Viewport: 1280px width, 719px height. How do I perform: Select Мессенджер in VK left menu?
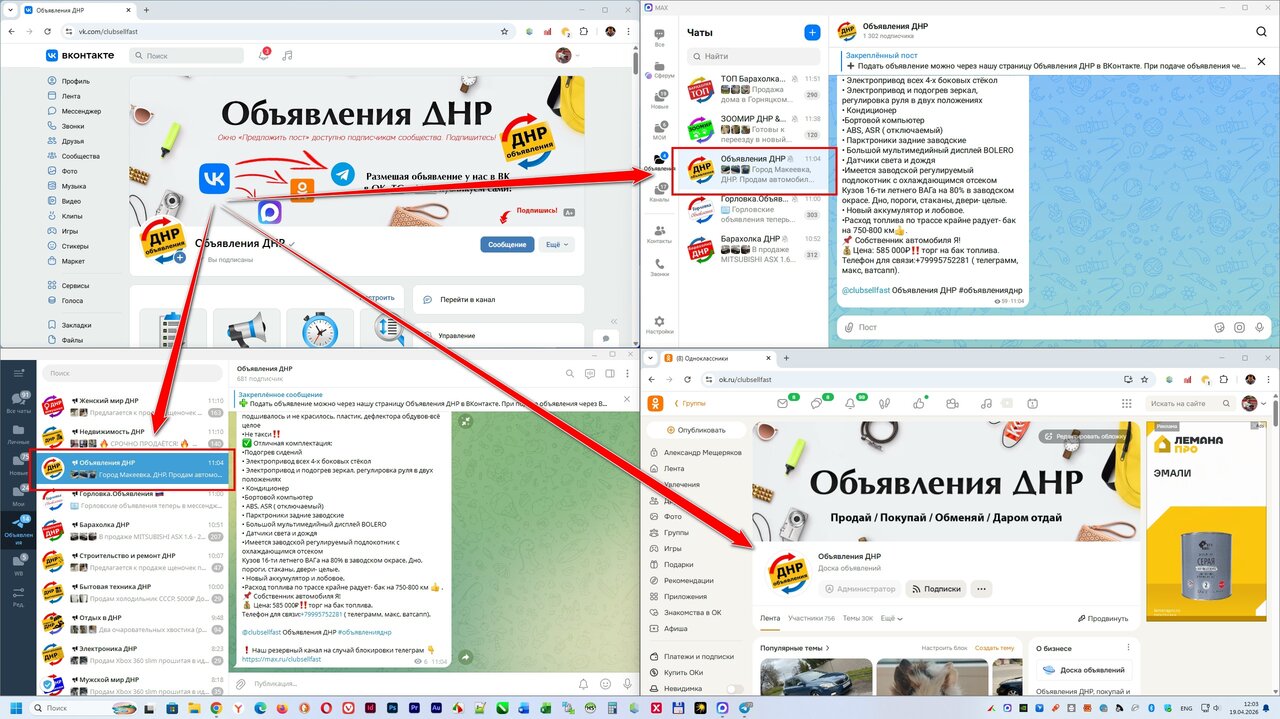pos(80,111)
